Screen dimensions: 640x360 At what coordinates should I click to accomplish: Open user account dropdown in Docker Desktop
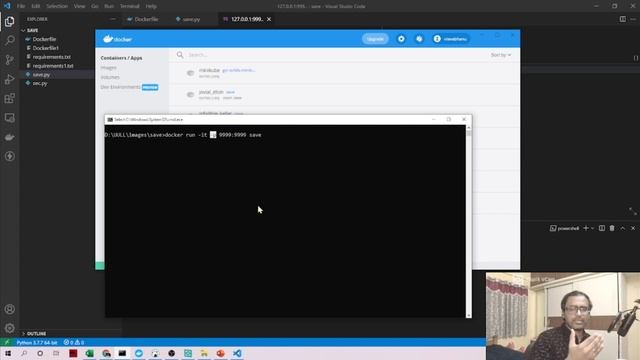point(451,39)
